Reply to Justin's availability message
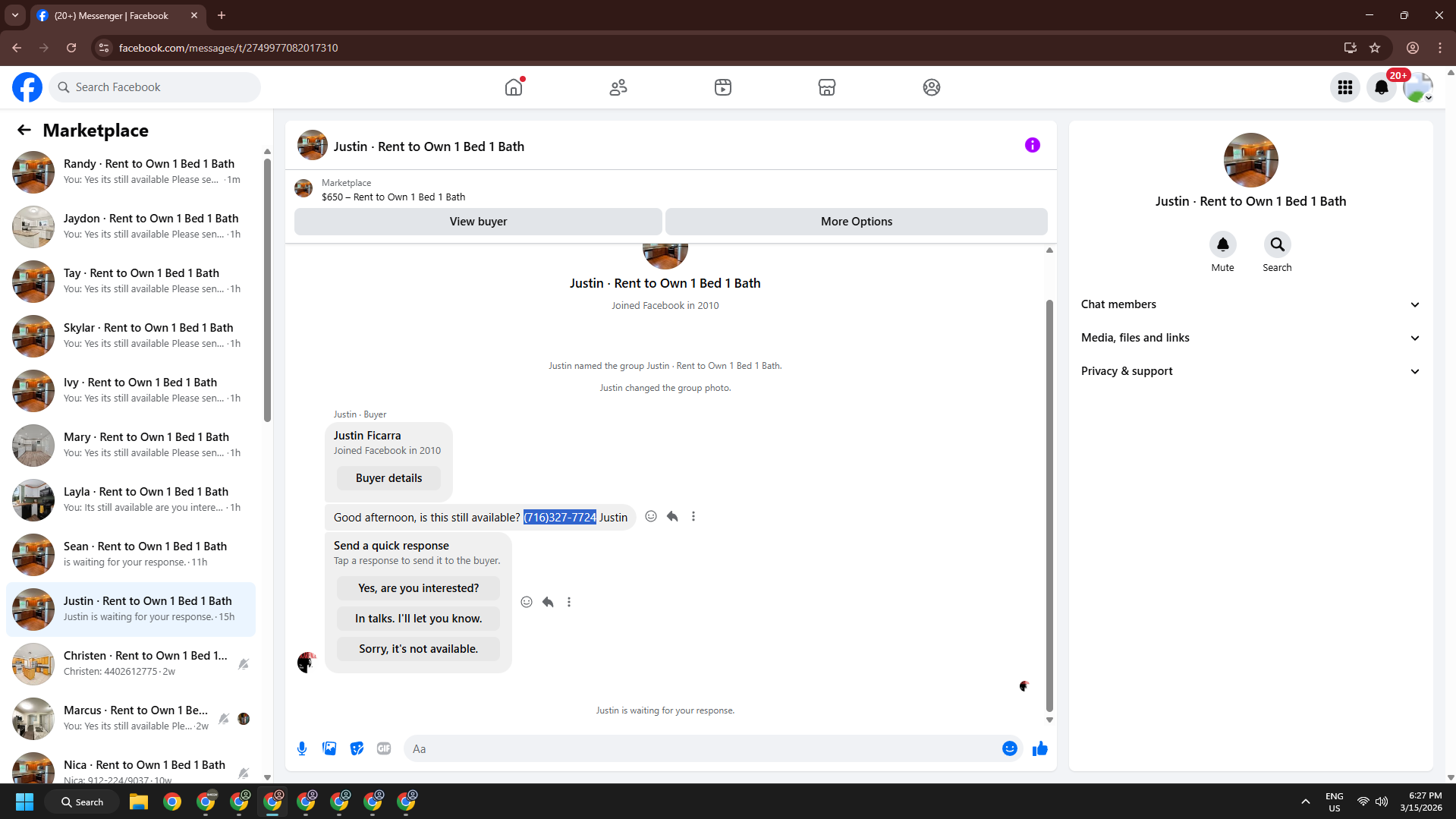Viewport: 1456px width, 819px height. (672, 516)
